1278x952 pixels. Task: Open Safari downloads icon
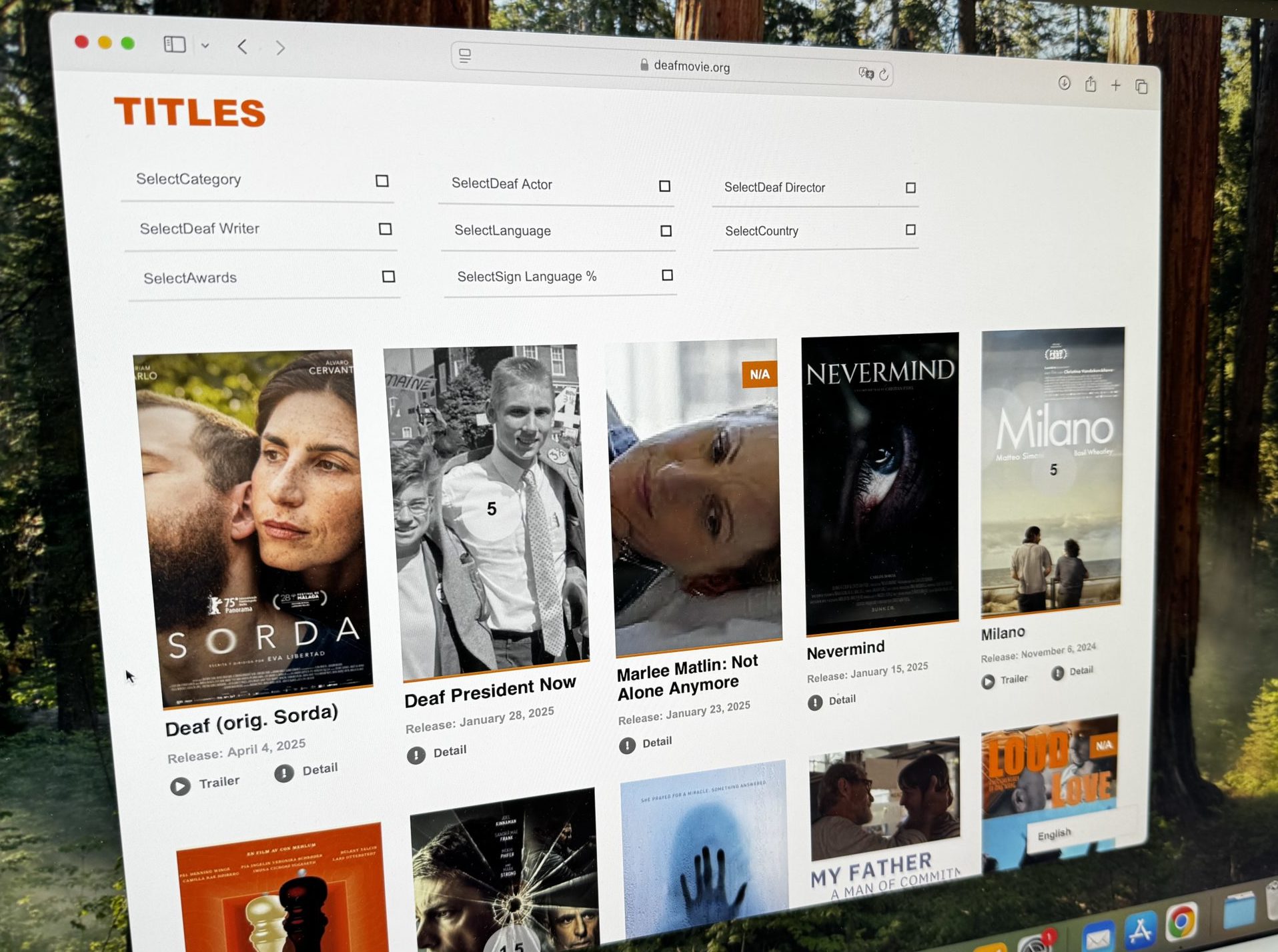[x=1065, y=83]
